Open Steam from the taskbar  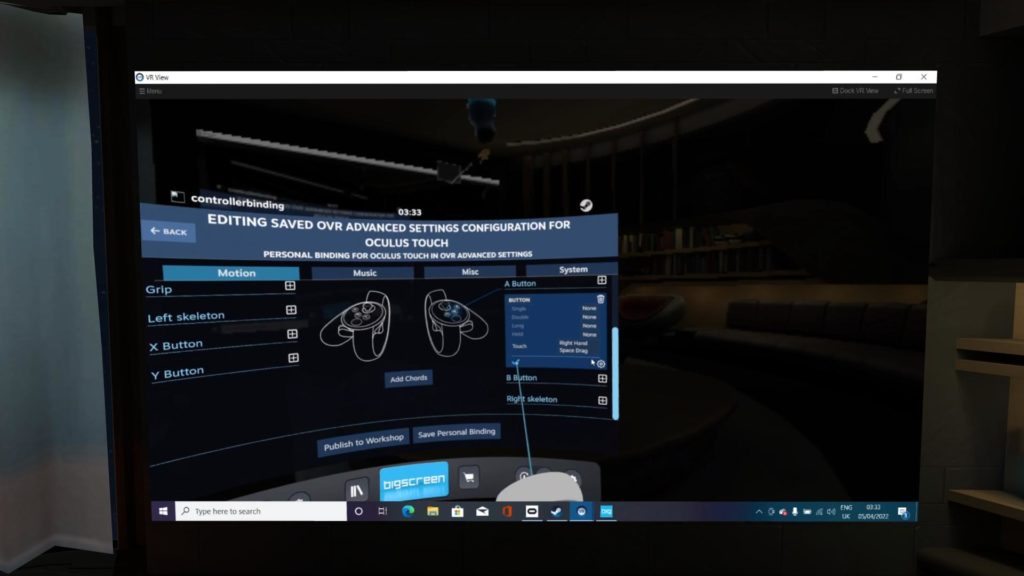(x=556, y=511)
